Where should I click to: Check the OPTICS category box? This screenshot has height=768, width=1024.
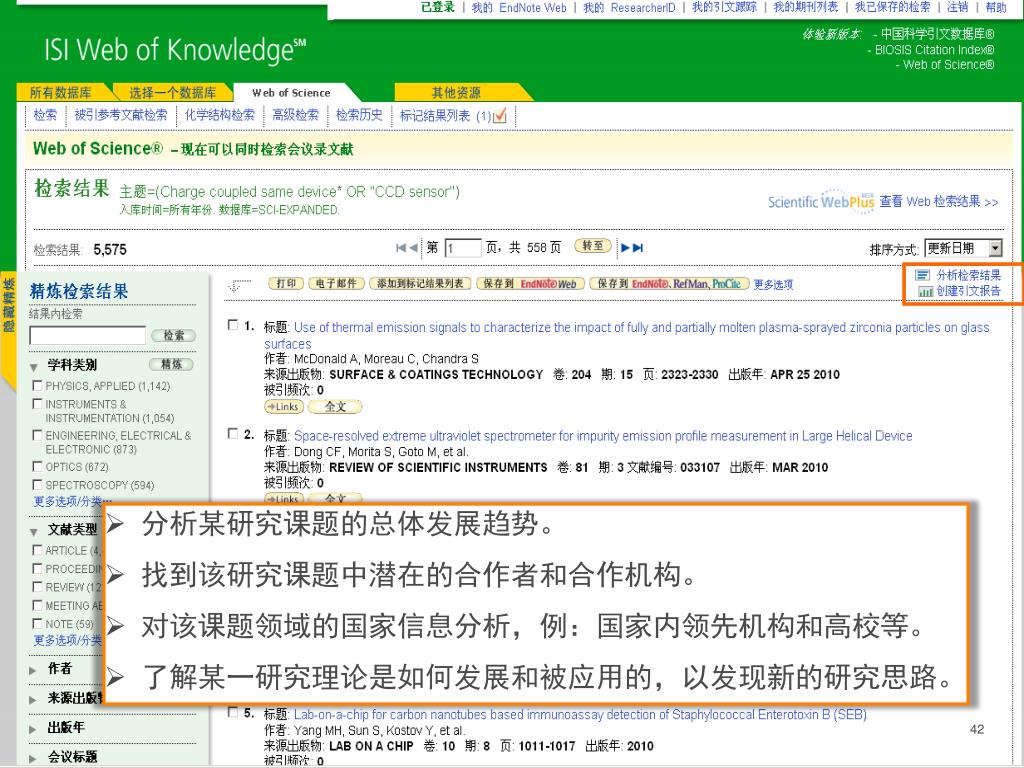(x=37, y=467)
